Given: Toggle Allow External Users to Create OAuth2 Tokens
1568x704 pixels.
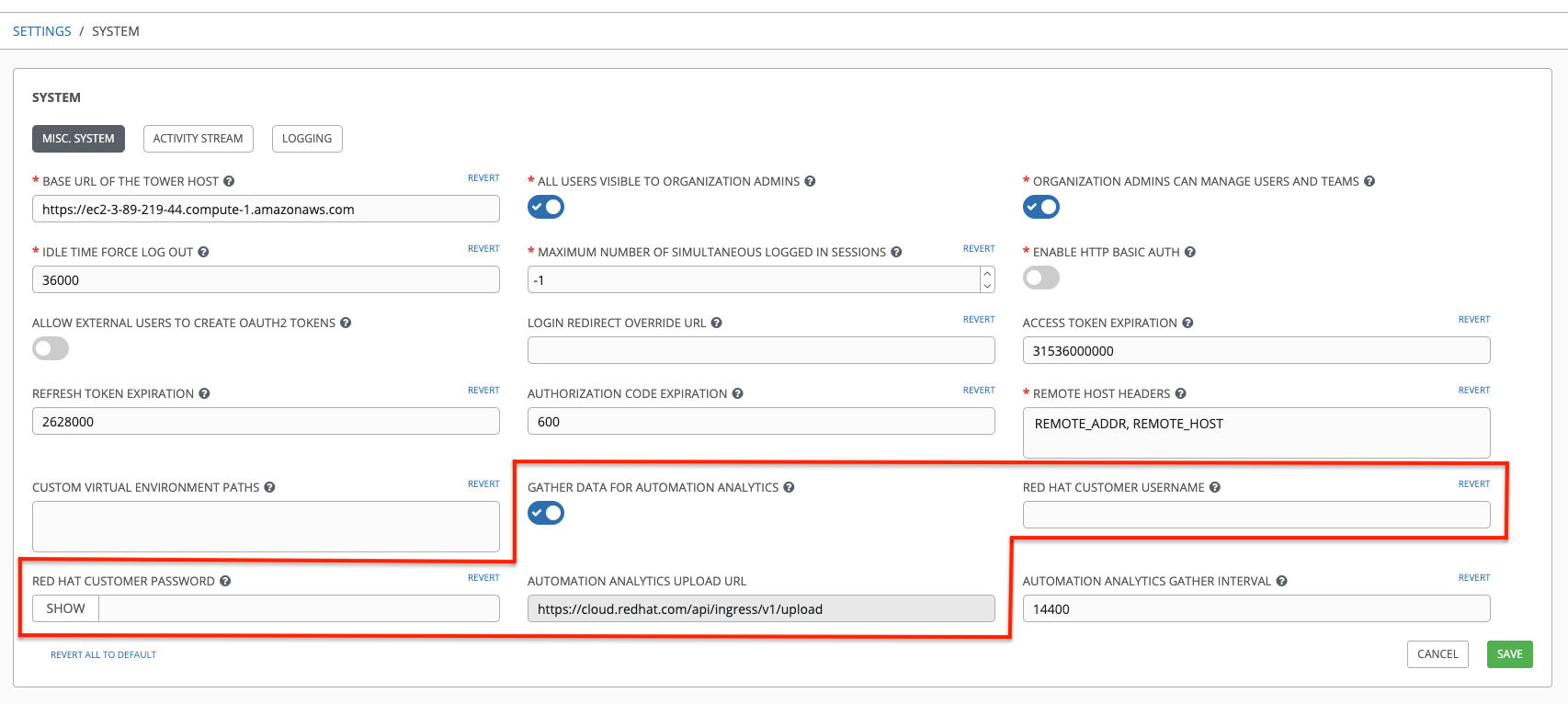Looking at the screenshot, I should pyautogui.click(x=51, y=349).
